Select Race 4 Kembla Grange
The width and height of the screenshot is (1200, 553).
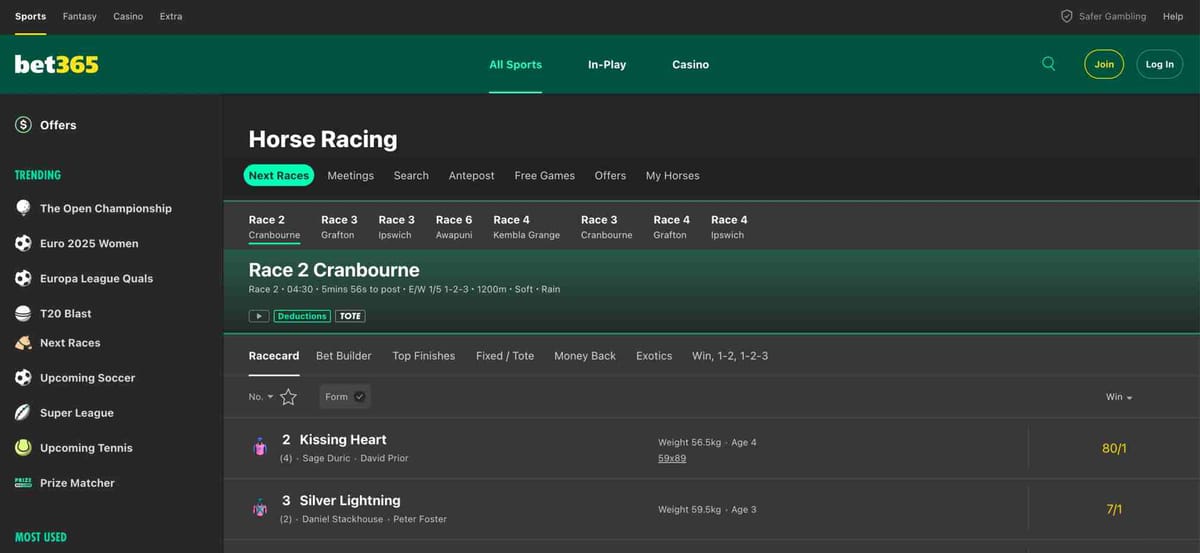click(x=527, y=227)
